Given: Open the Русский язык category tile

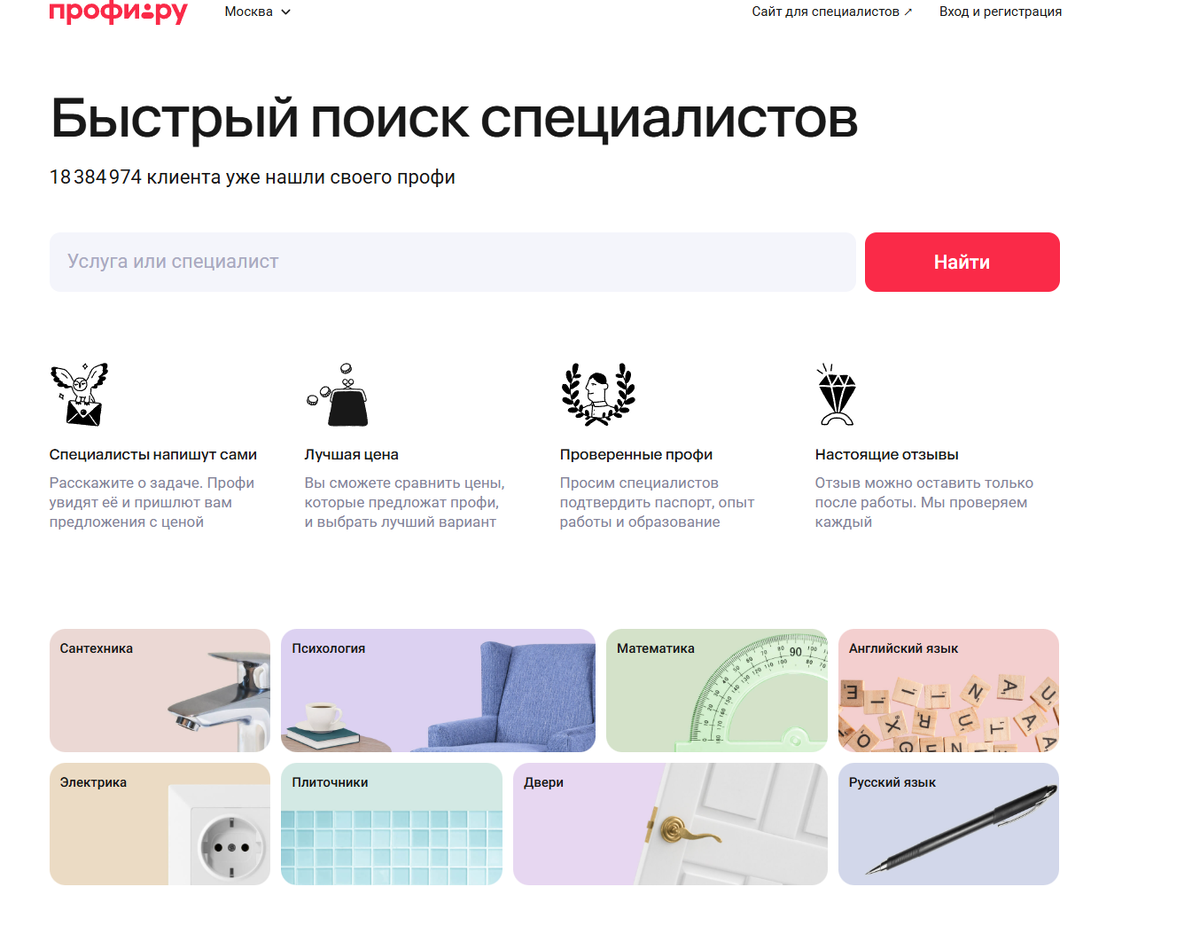Looking at the screenshot, I should point(948,824).
